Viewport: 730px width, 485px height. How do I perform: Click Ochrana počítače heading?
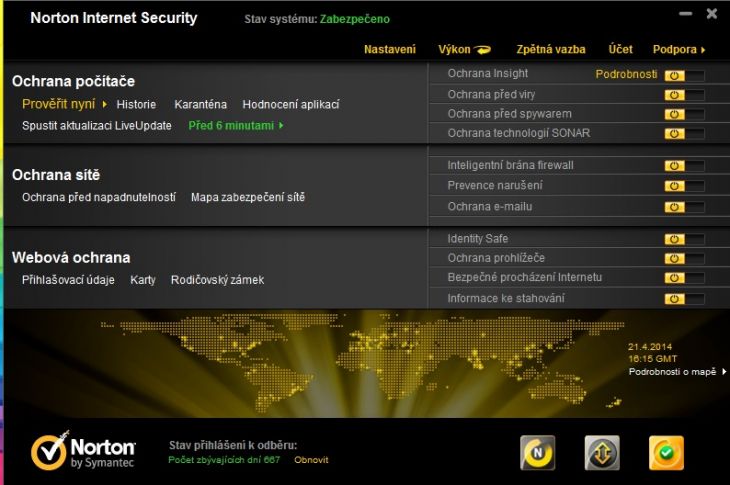coord(74,81)
